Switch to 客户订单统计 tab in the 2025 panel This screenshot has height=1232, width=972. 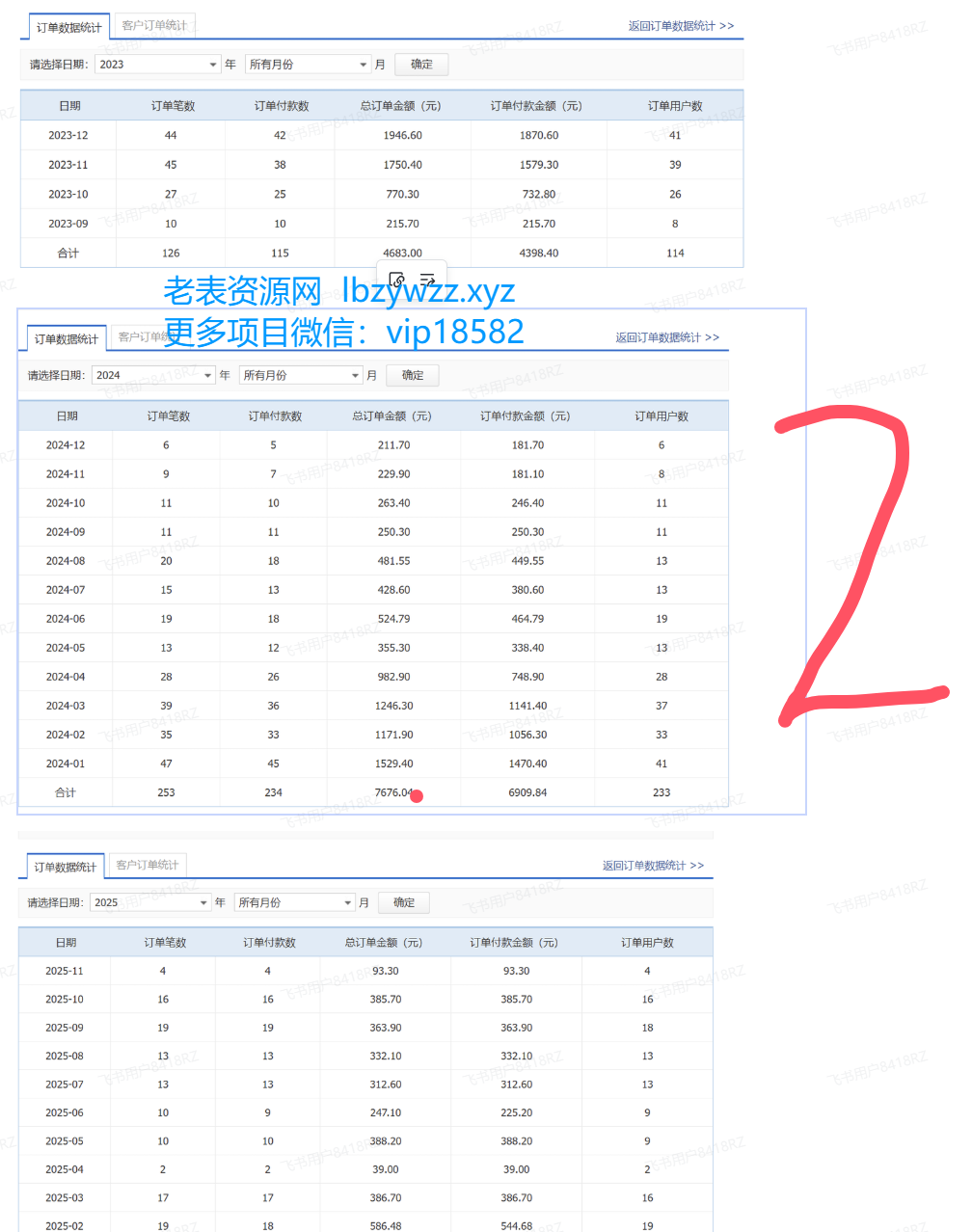pos(147,865)
